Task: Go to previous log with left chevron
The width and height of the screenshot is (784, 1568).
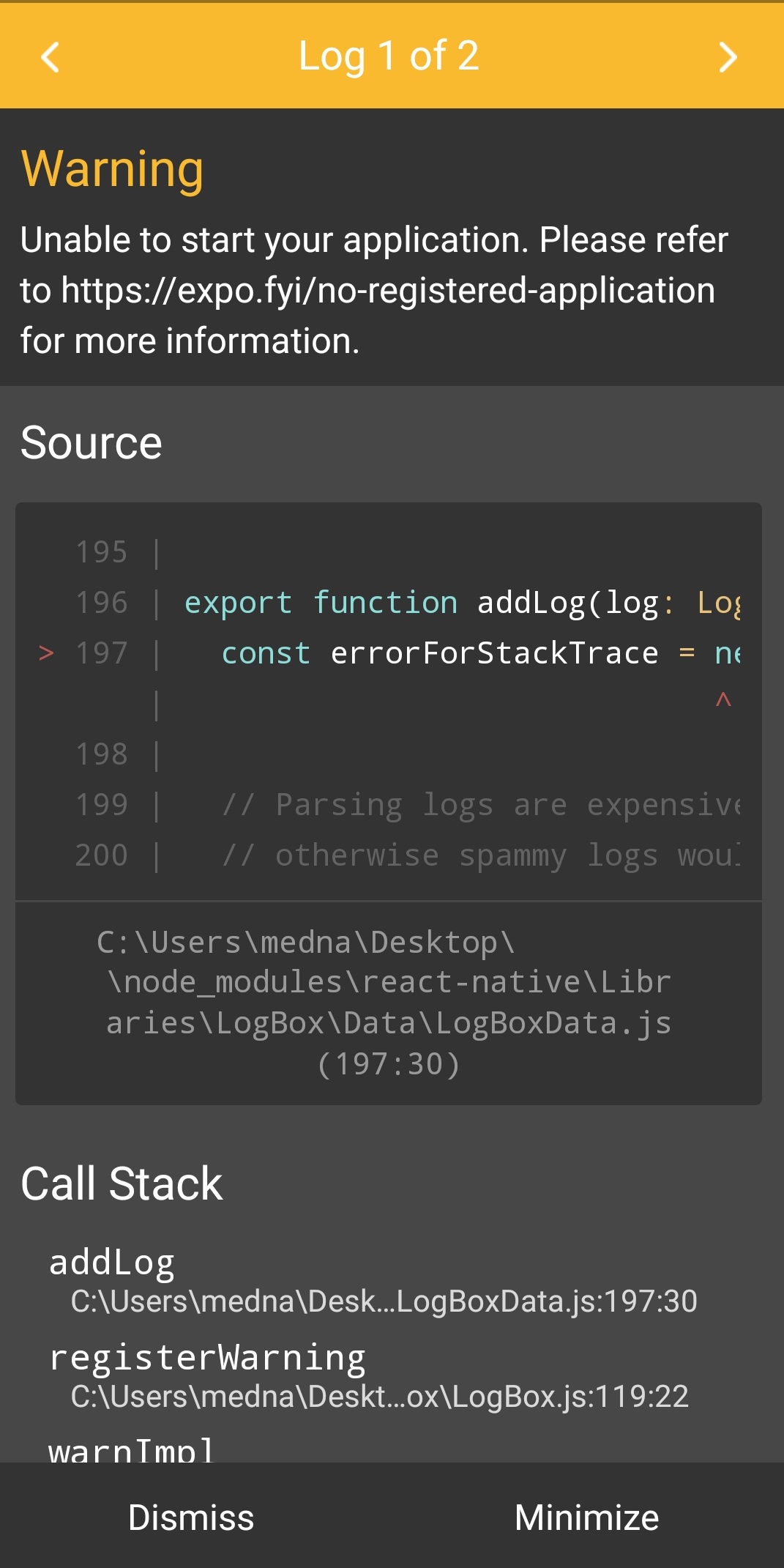Action: [50, 56]
